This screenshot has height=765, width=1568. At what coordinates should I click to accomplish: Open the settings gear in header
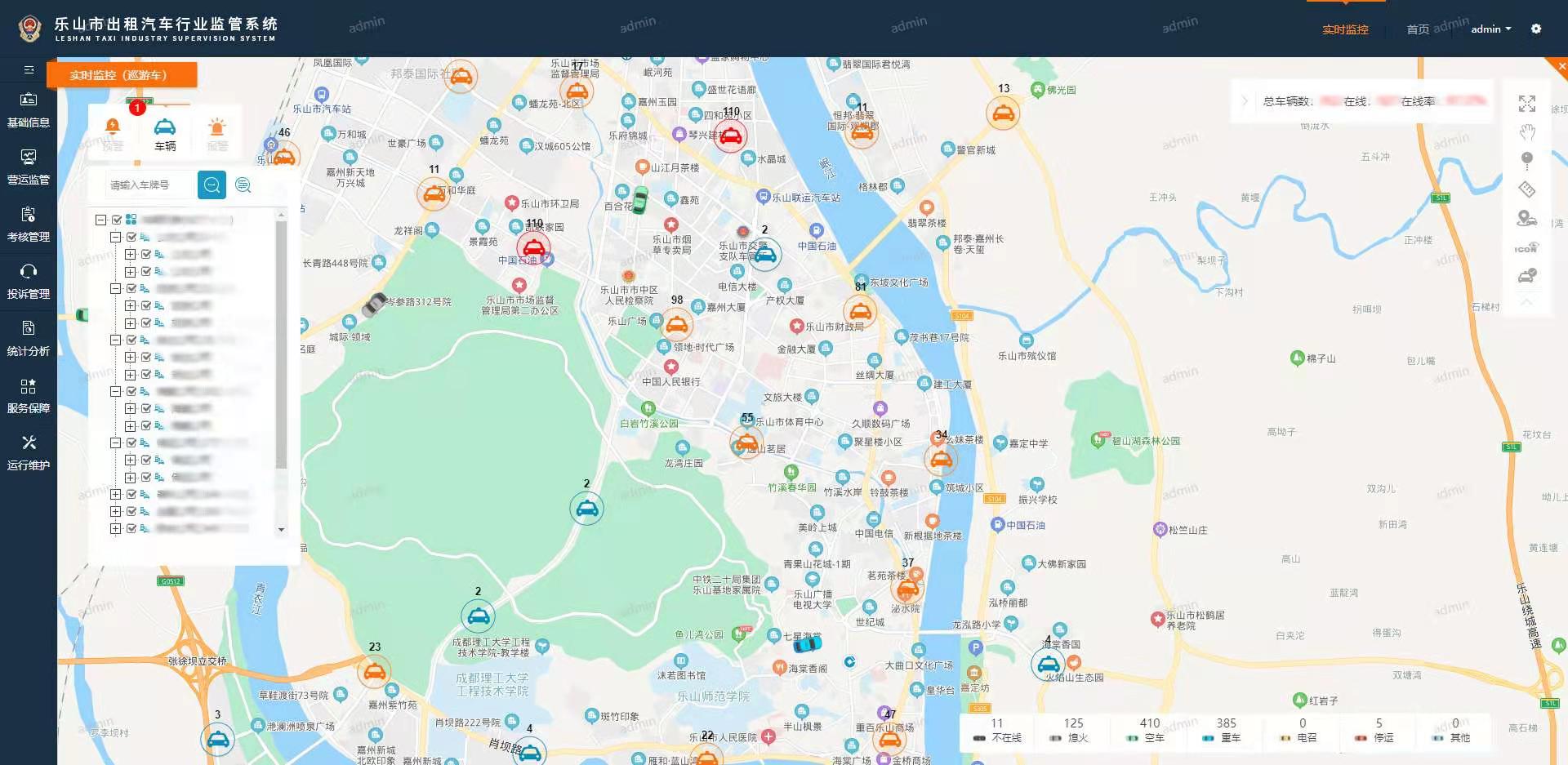[1536, 29]
